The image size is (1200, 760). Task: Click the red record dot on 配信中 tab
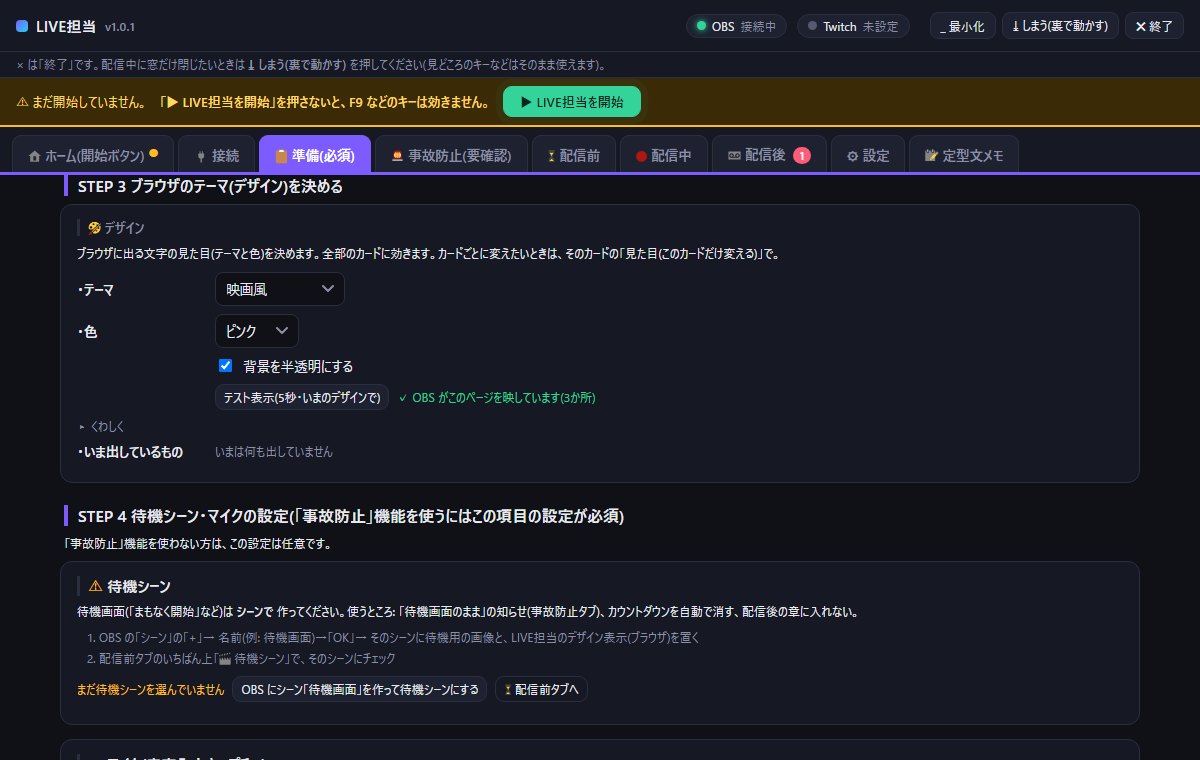tap(640, 156)
